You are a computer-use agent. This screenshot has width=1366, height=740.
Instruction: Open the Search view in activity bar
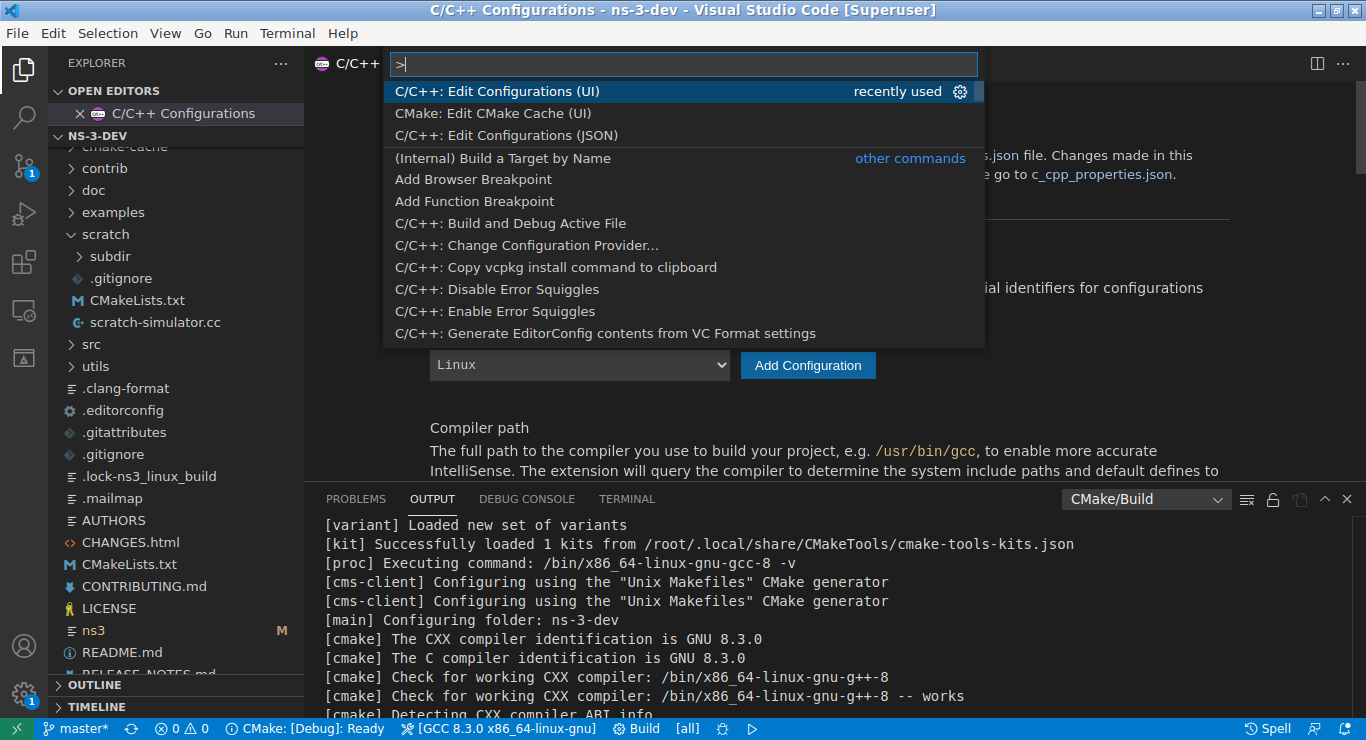(24, 118)
